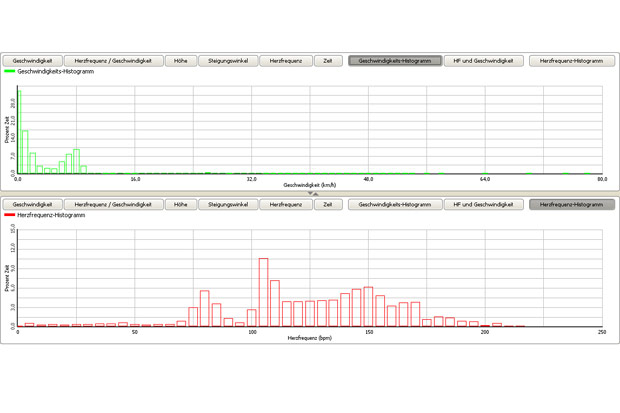Click the active Herzfrequenz-Histogramm tab in bottom panel

[x=571, y=204]
